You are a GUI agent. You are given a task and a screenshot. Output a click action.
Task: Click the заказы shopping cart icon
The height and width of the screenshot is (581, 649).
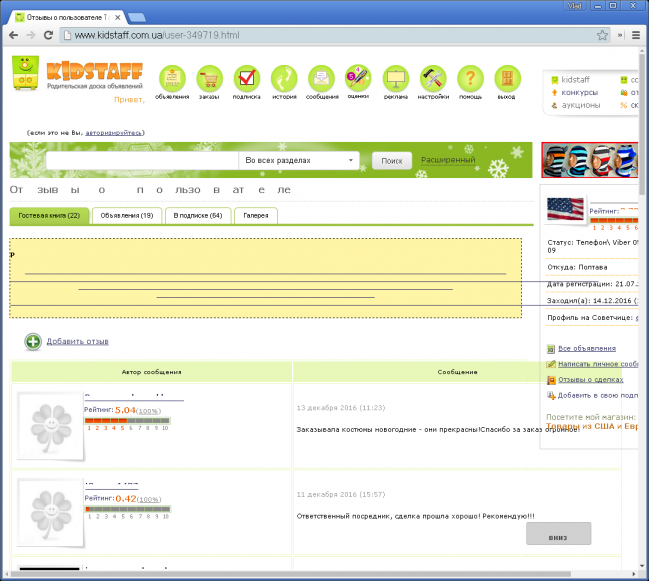[x=209, y=79]
